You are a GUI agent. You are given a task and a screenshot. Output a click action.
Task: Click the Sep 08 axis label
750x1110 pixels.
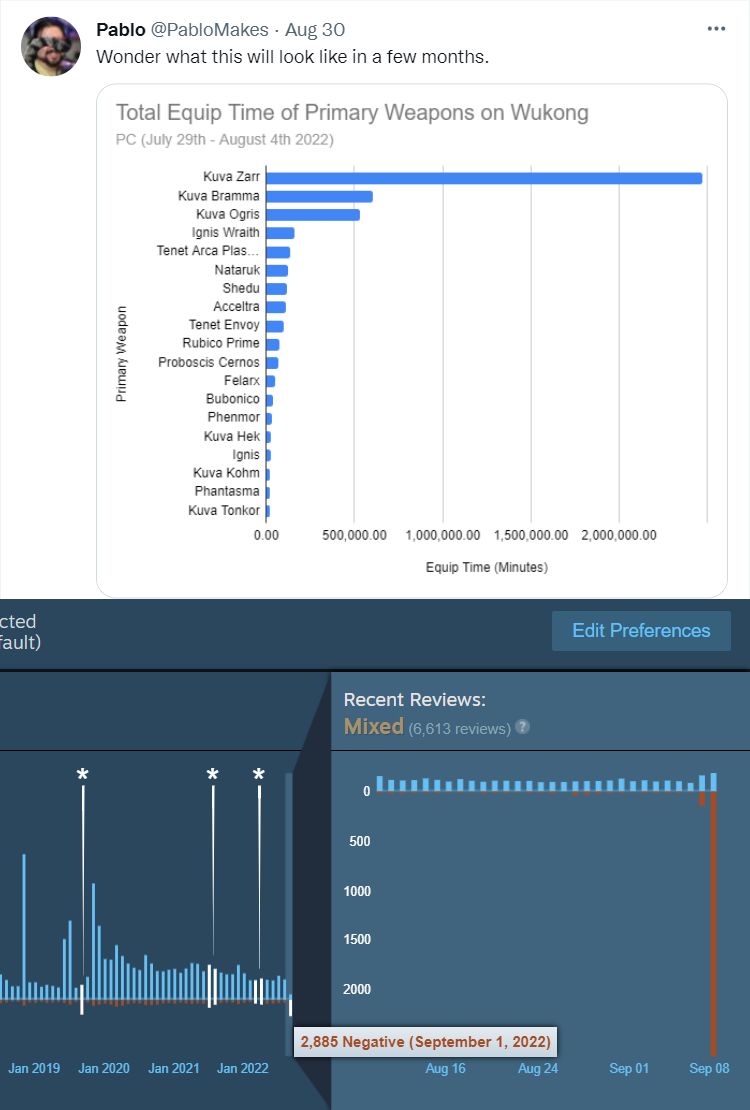(x=709, y=1068)
